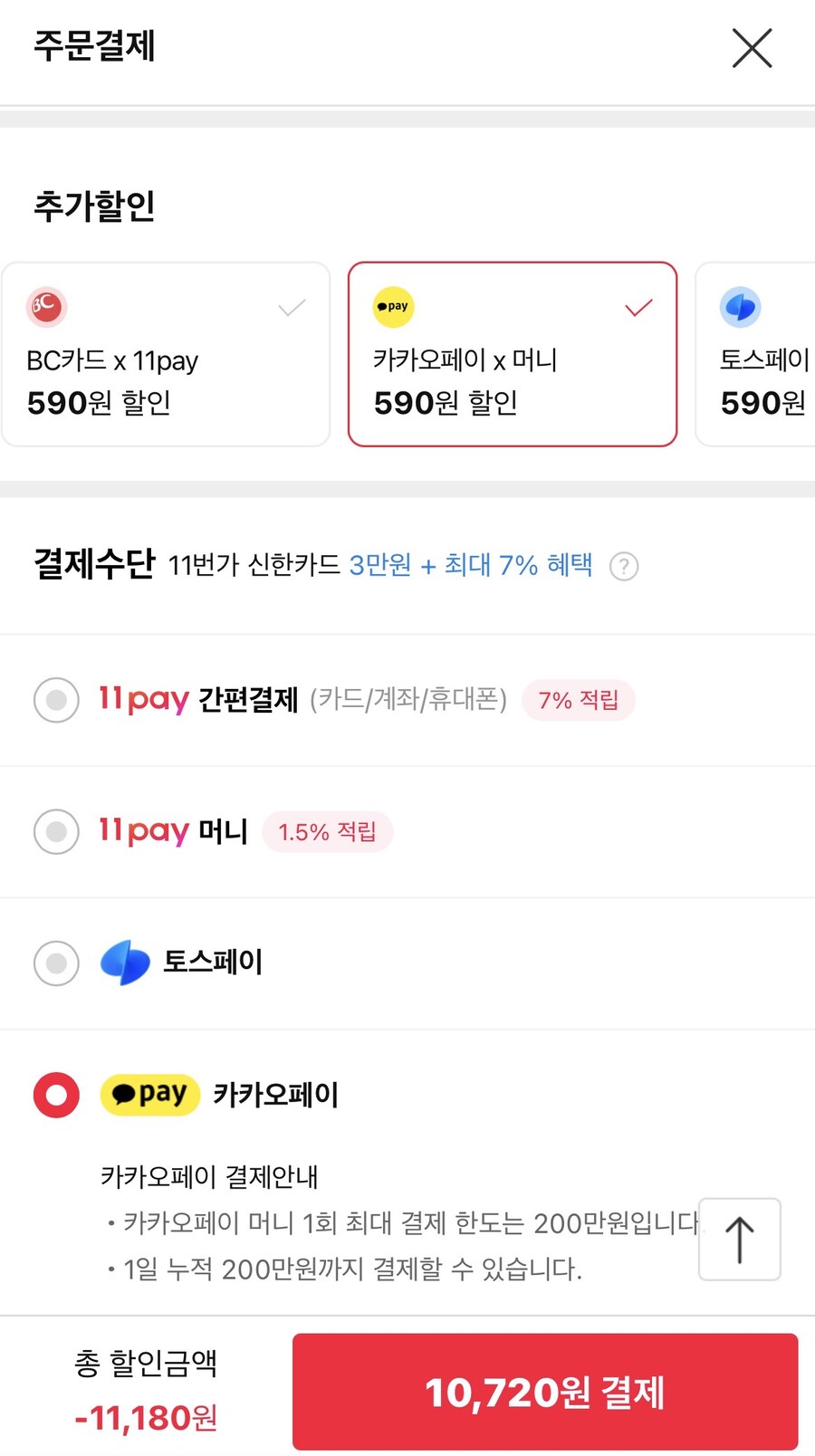Click the Toss Pay icon on the 토스페이 discount card
This screenshot has height=1456, width=815.
coord(741,307)
